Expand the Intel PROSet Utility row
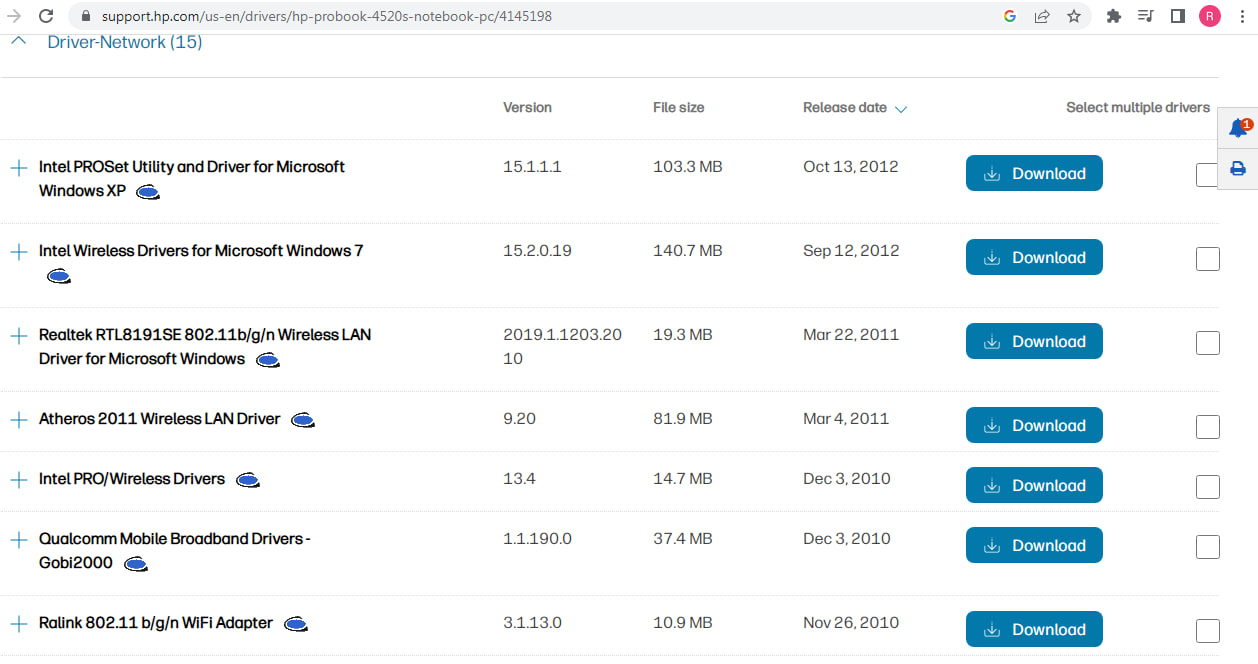 [18, 168]
